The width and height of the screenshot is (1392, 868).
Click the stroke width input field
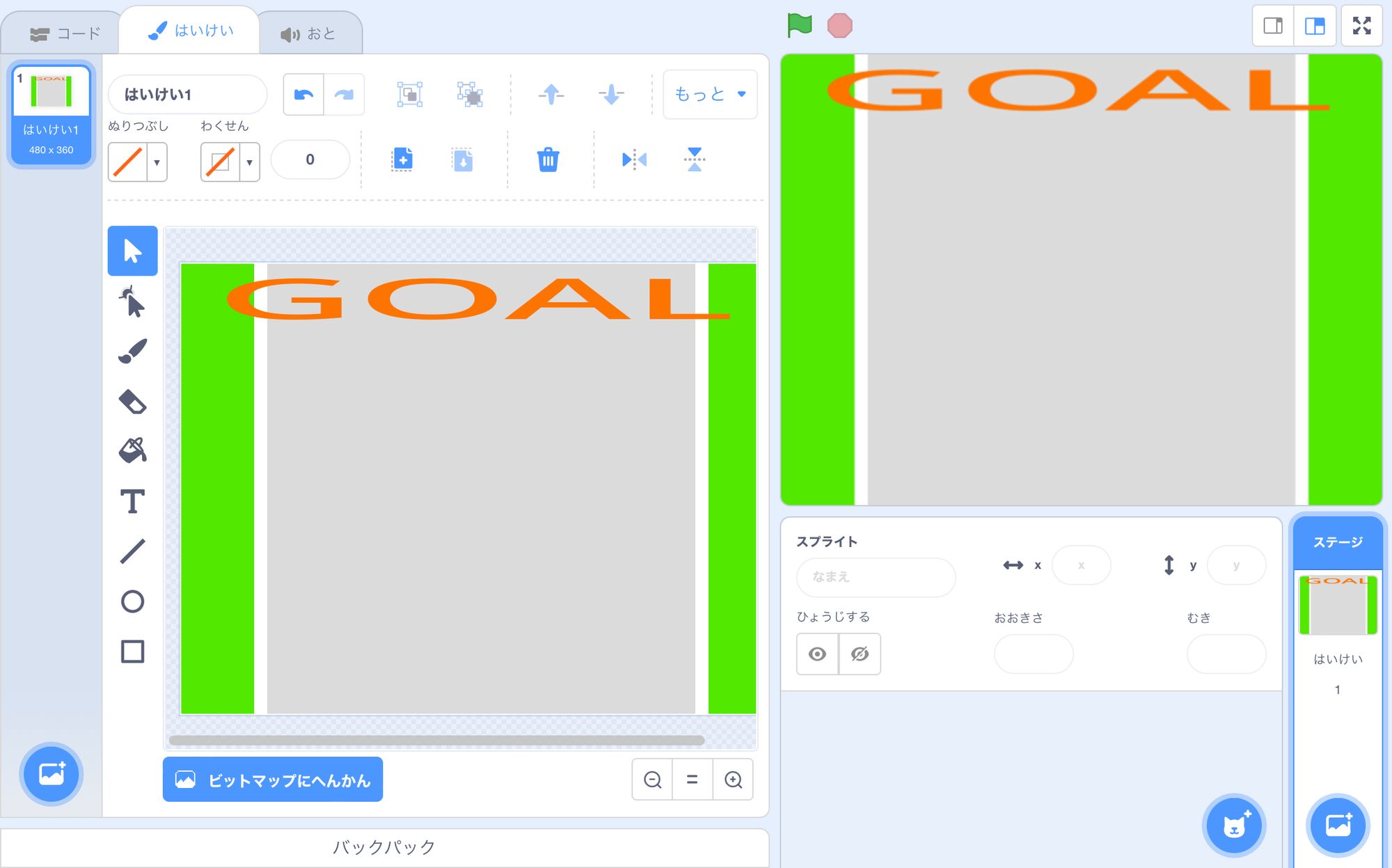[310, 159]
